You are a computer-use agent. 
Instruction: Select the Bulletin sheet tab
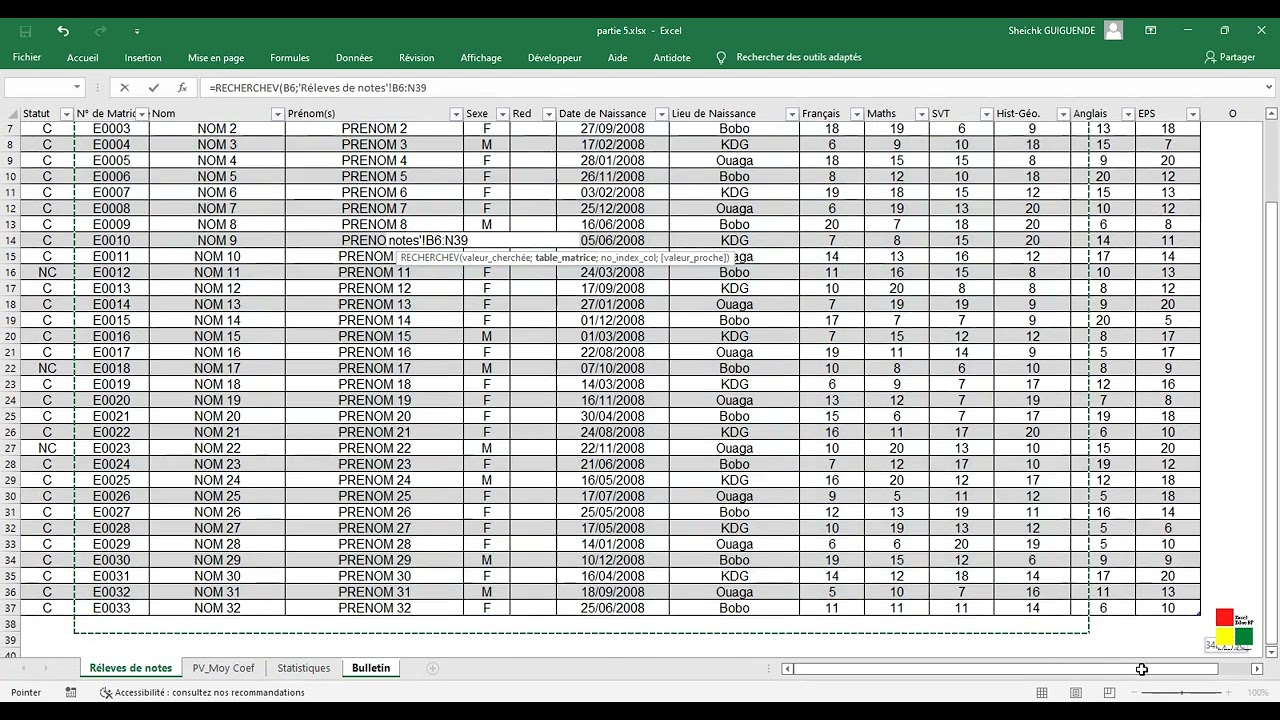[371, 668]
